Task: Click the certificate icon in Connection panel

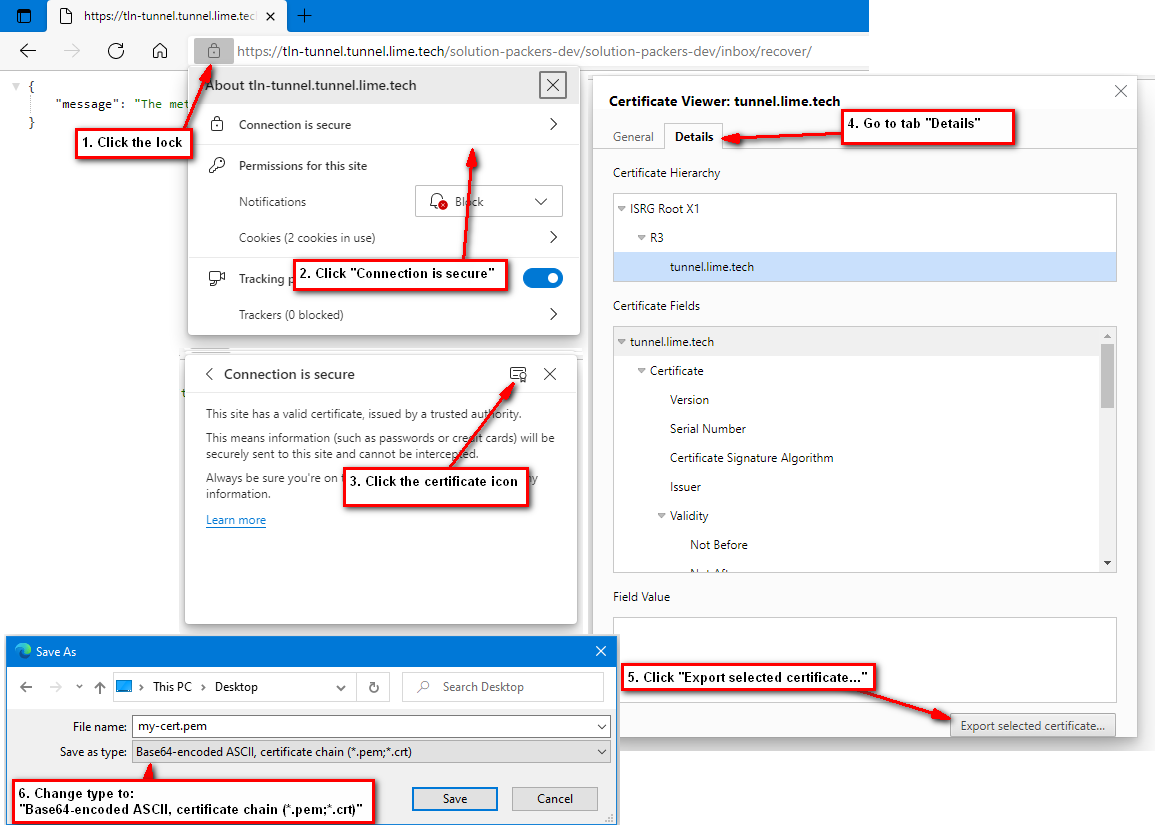Action: (518, 374)
